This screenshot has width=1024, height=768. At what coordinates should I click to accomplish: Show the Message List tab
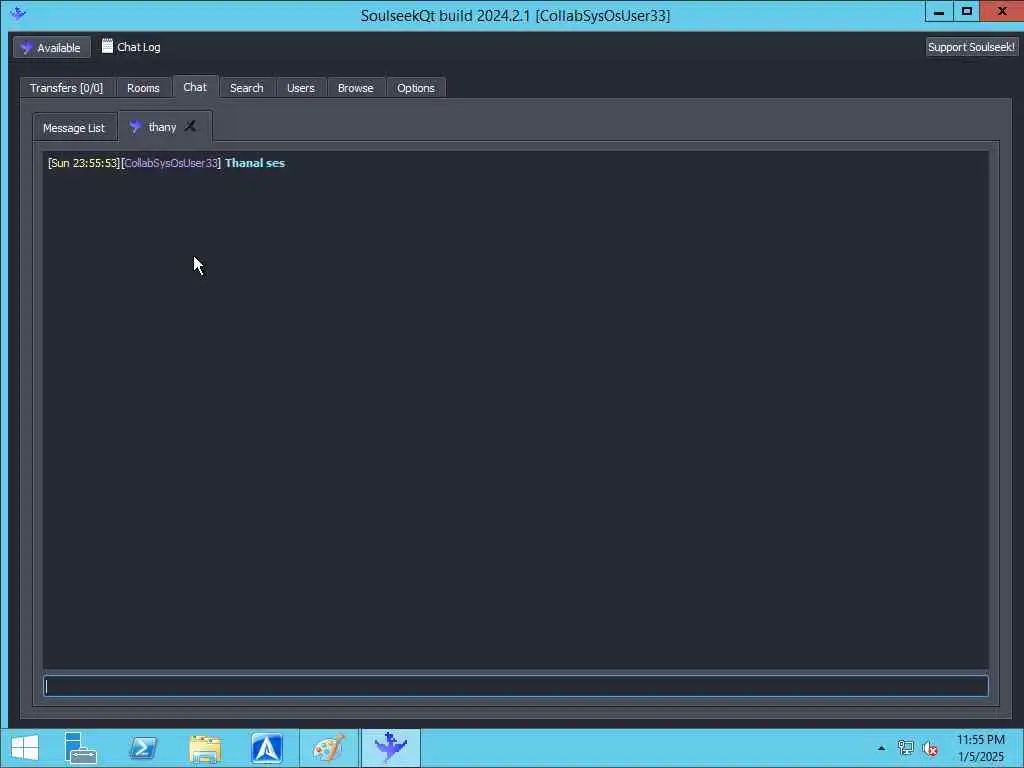(74, 128)
